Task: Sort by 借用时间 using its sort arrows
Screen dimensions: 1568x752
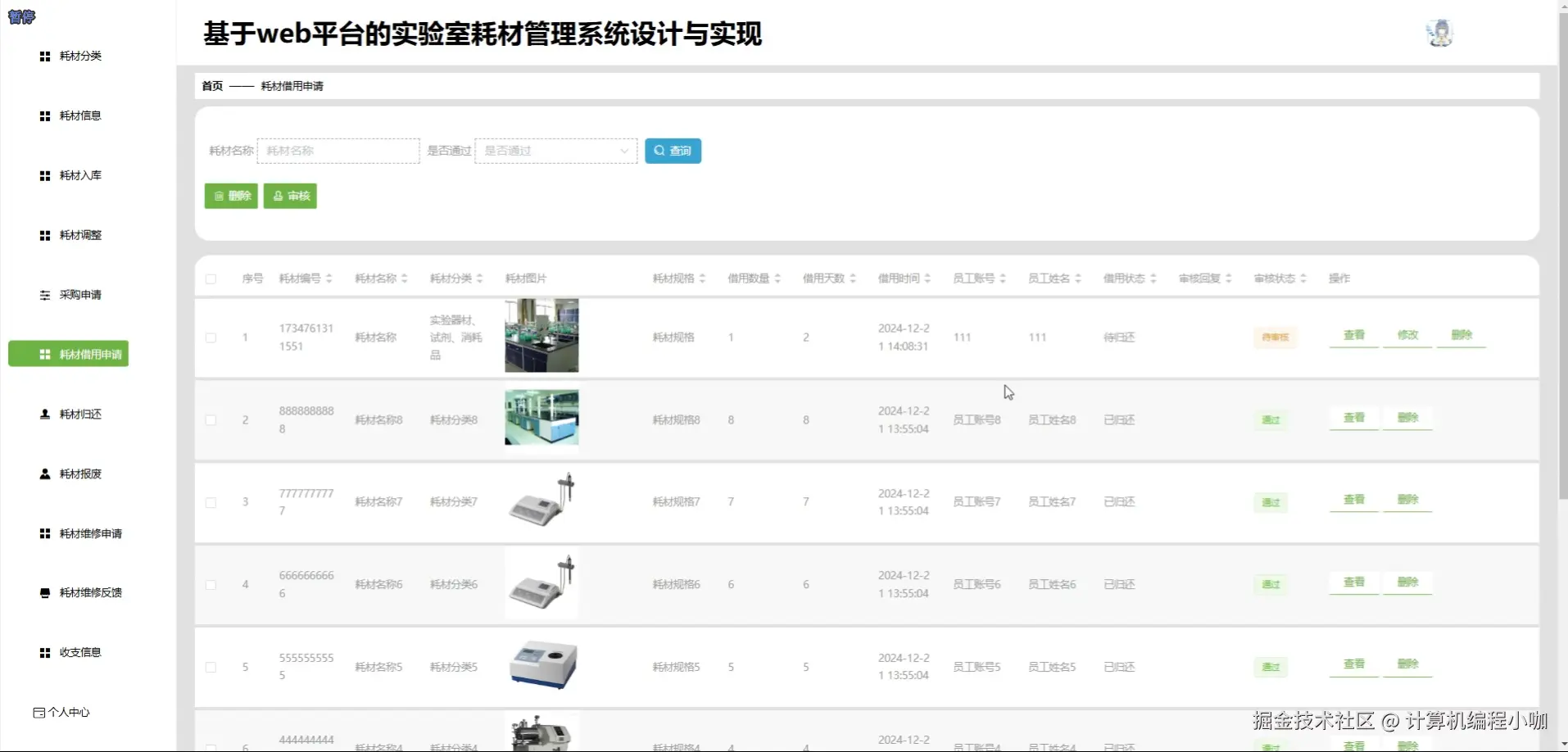Action: [927, 279]
